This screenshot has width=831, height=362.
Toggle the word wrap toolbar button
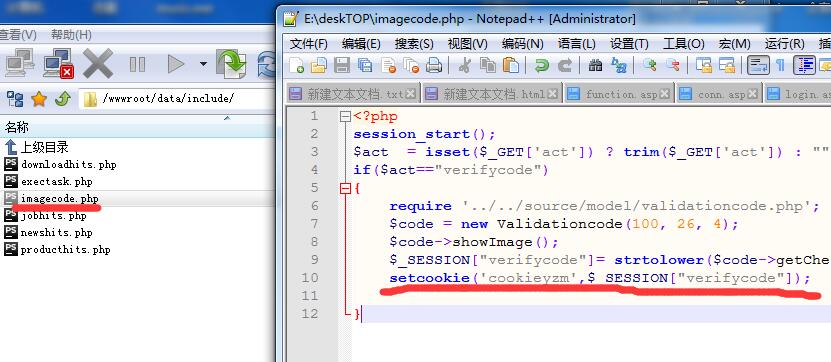click(x=758, y=65)
